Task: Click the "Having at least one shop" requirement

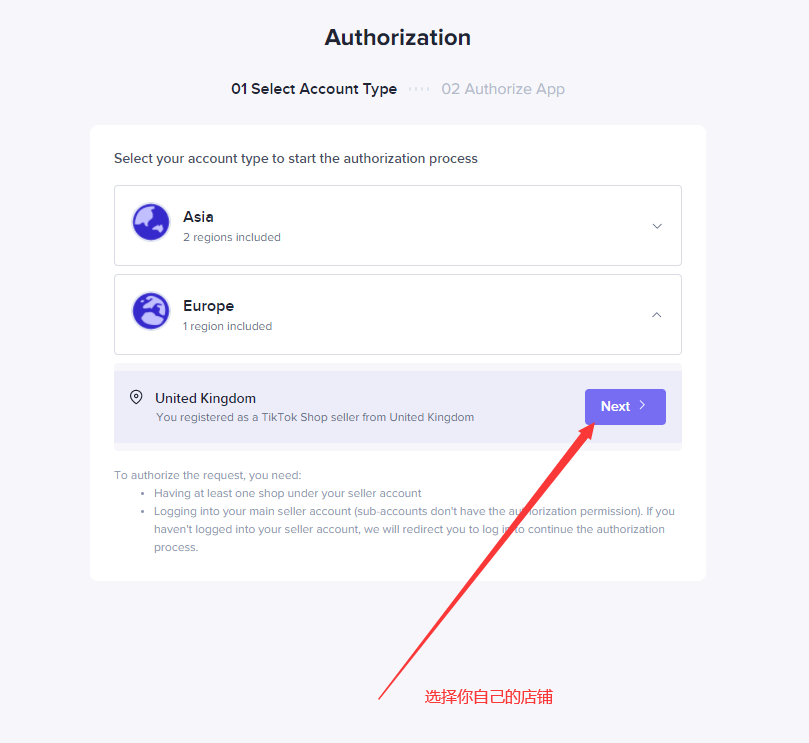Action: point(287,493)
